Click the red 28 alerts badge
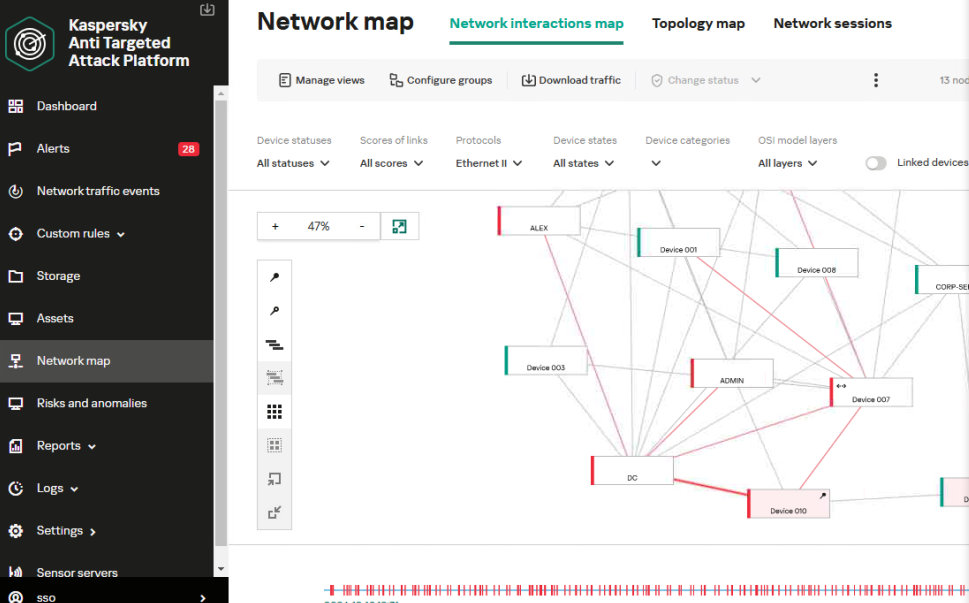969x603 pixels. (x=188, y=149)
